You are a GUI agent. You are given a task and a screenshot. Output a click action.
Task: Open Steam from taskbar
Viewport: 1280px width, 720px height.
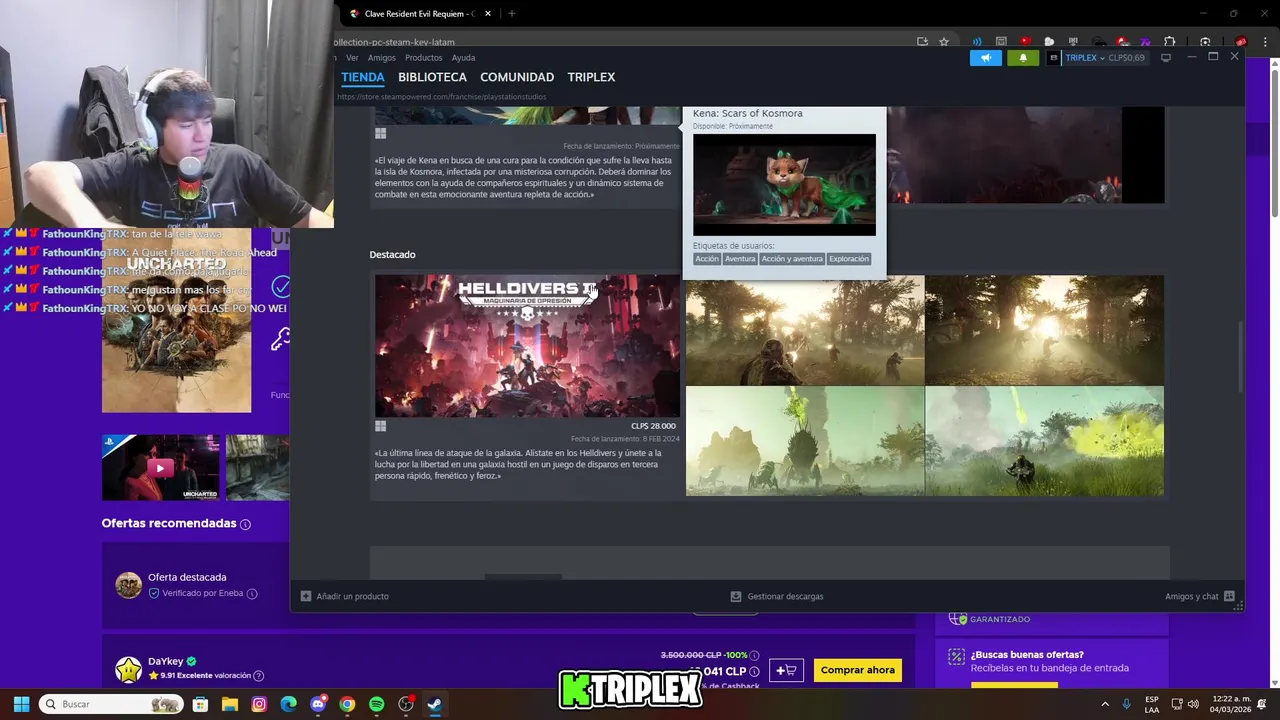pyautogui.click(x=435, y=704)
